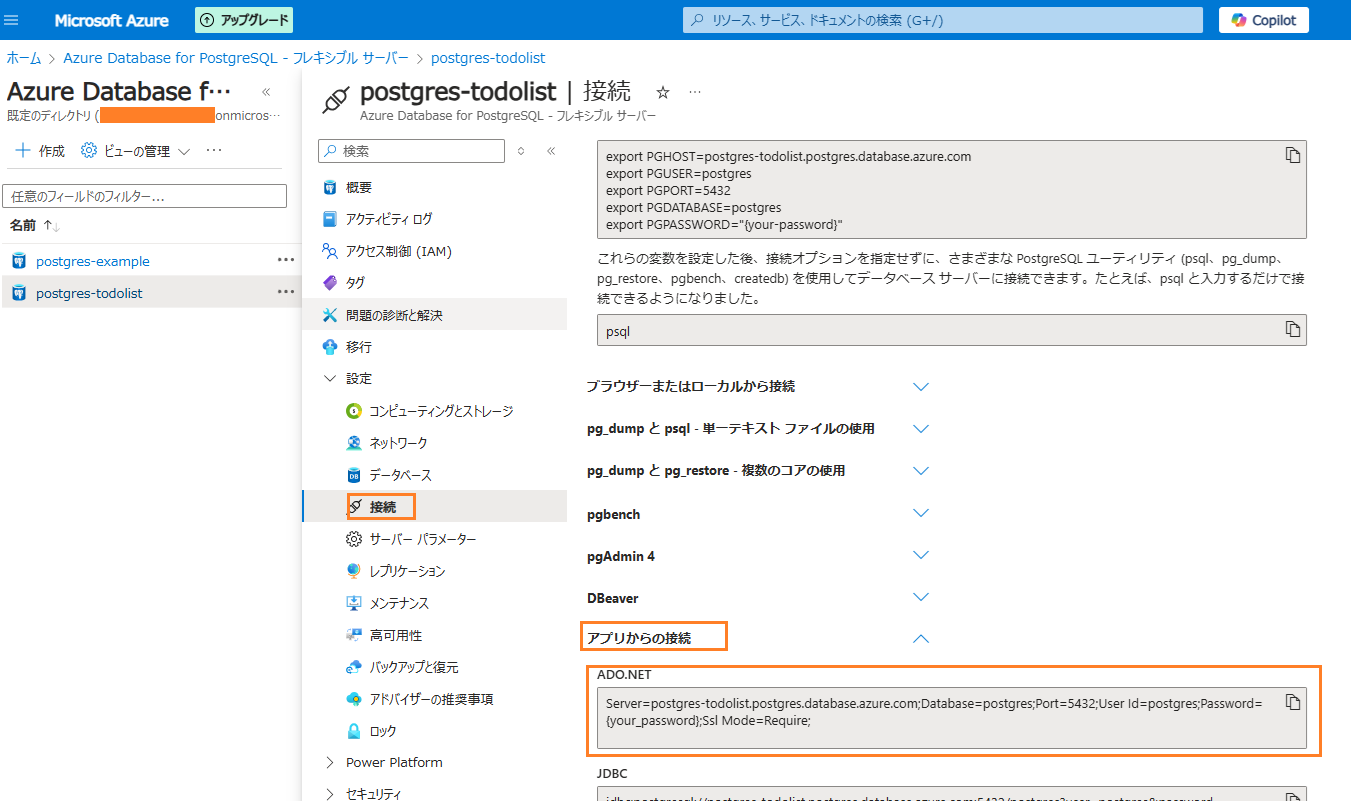Image resolution: width=1351 pixels, height=801 pixels.
Task: Expand ブラウザーまたはローカルから接続 section
Action: click(x=921, y=386)
